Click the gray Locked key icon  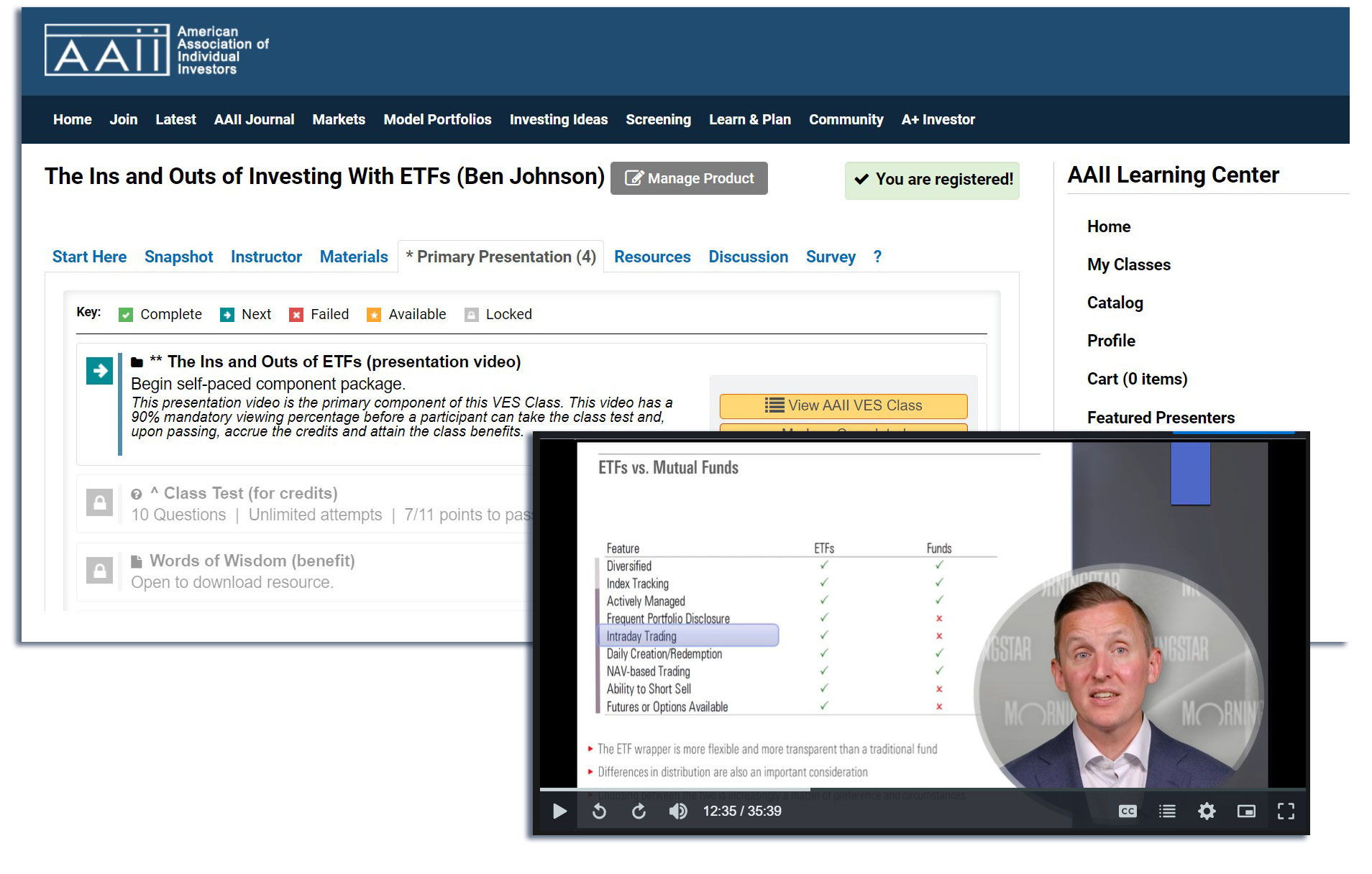click(x=472, y=315)
